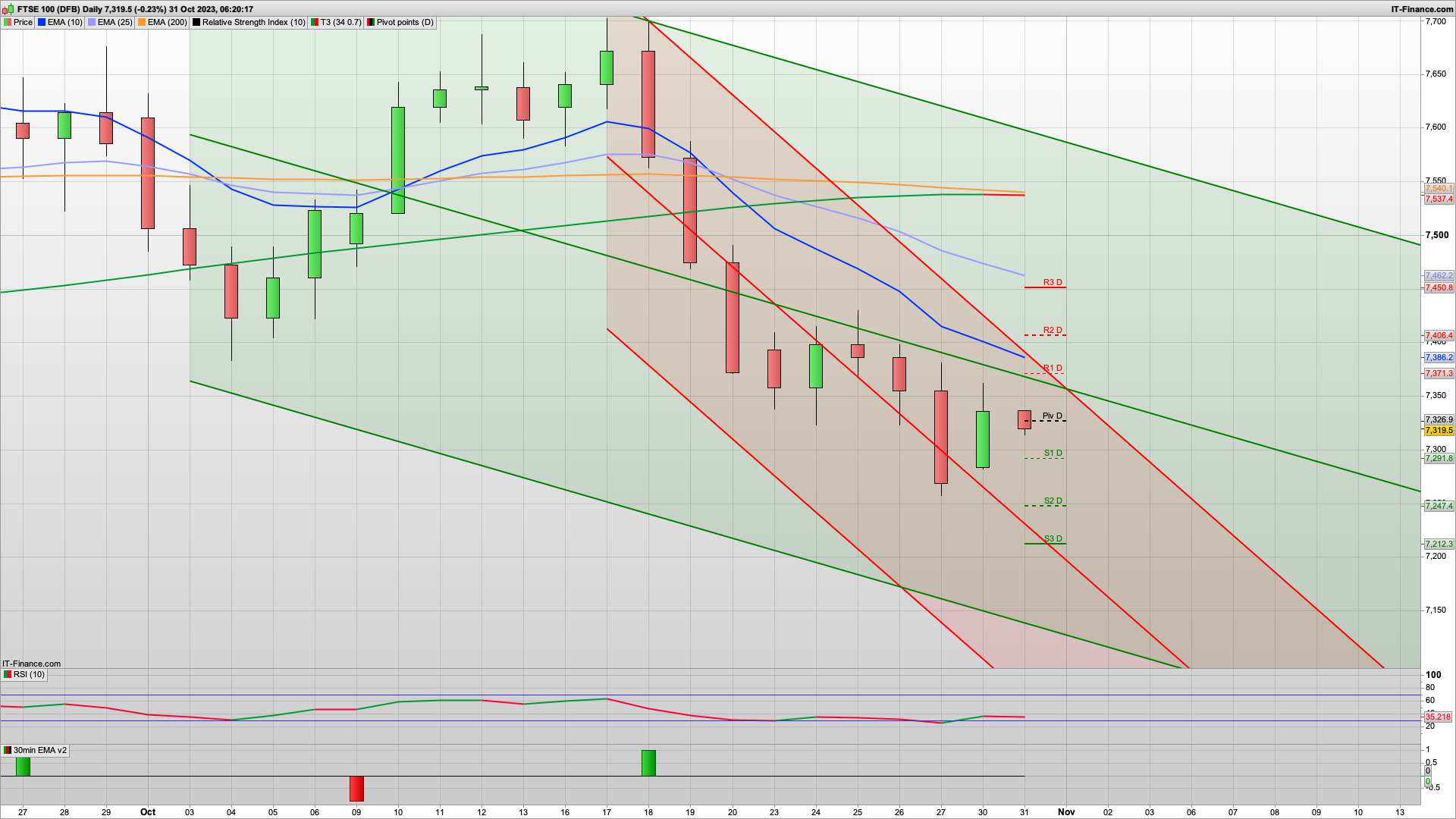Click the 7,700 price axis label
Viewport: 1456px width, 819px height.
click(1436, 21)
